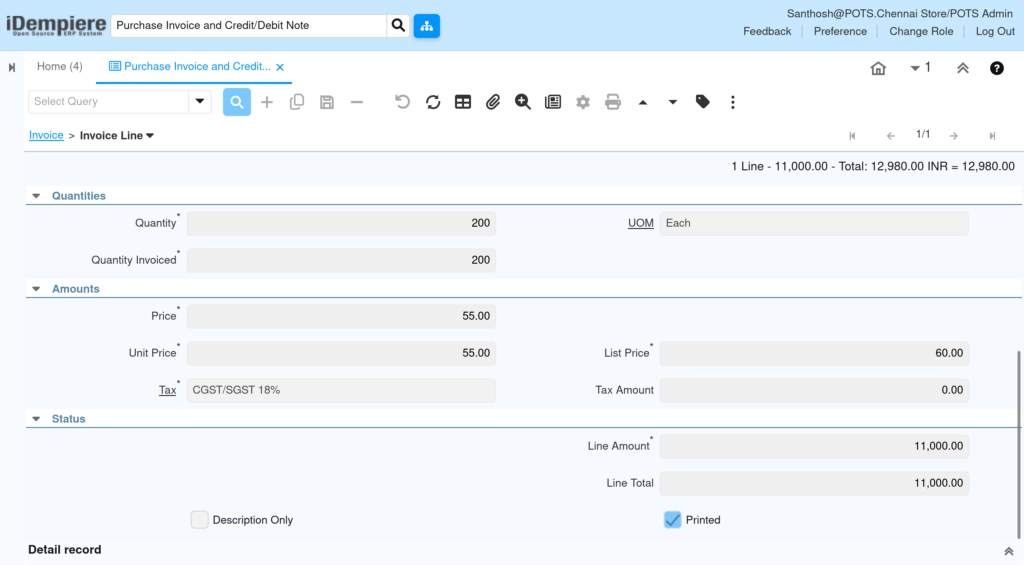
Task: Open attachments with the paperclip icon
Action: pyautogui.click(x=492, y=102)
